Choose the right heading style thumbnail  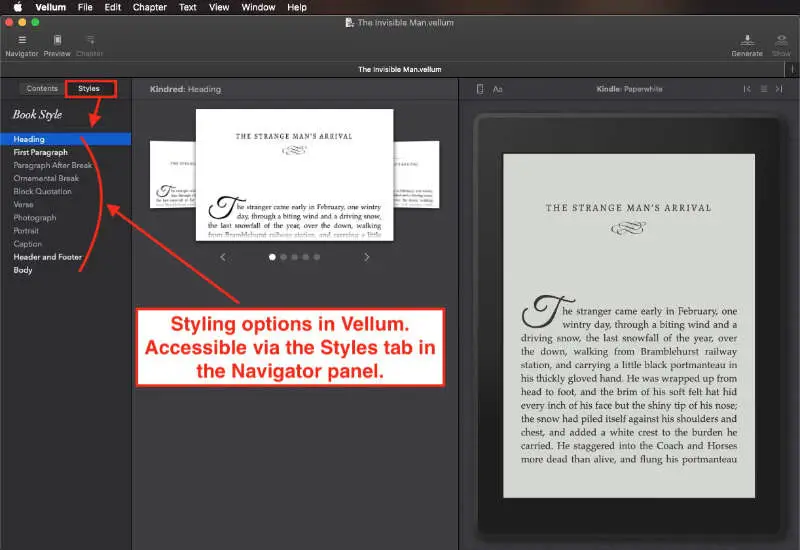pos(416,174)
